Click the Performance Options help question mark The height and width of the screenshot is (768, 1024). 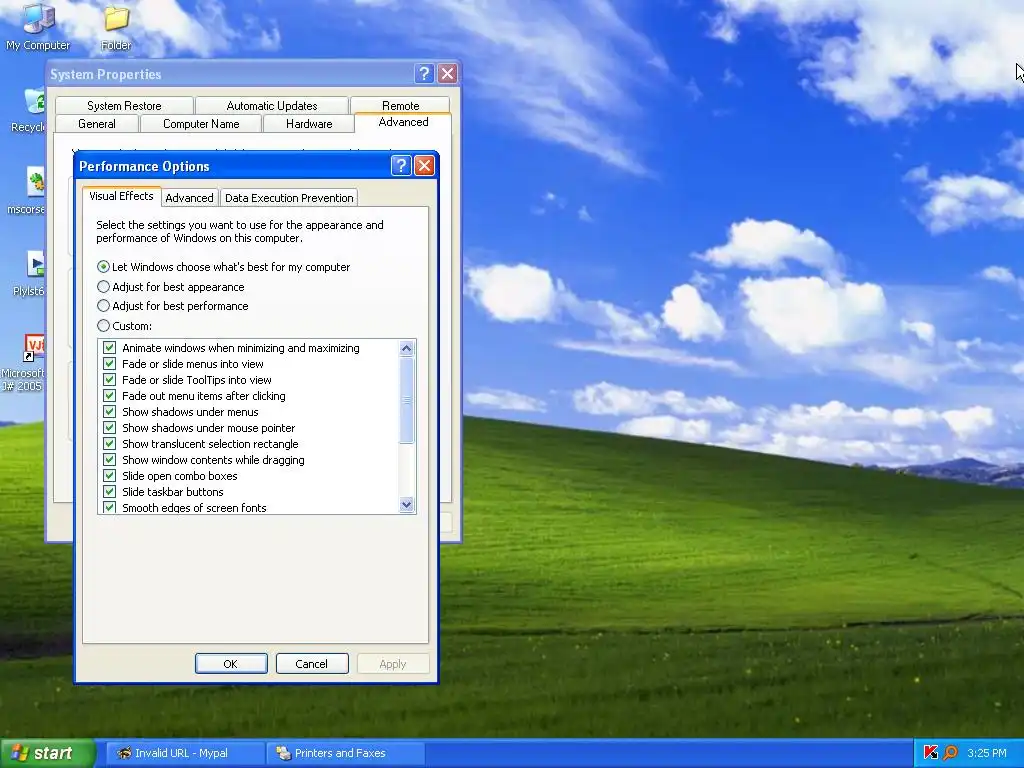401,166
